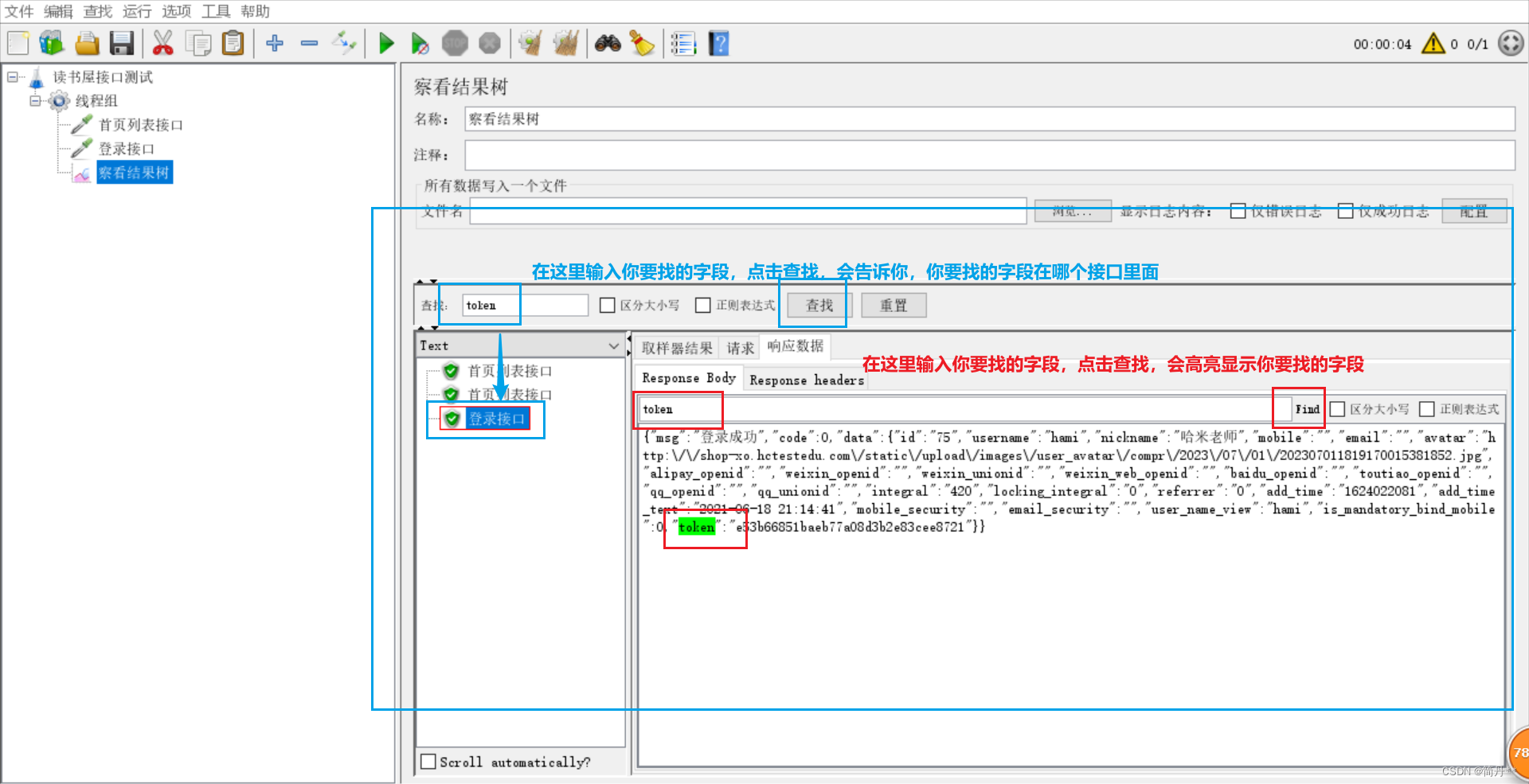Click the 重置 button
Screen dimensions: 1529x784
click(x=894, y=306)
